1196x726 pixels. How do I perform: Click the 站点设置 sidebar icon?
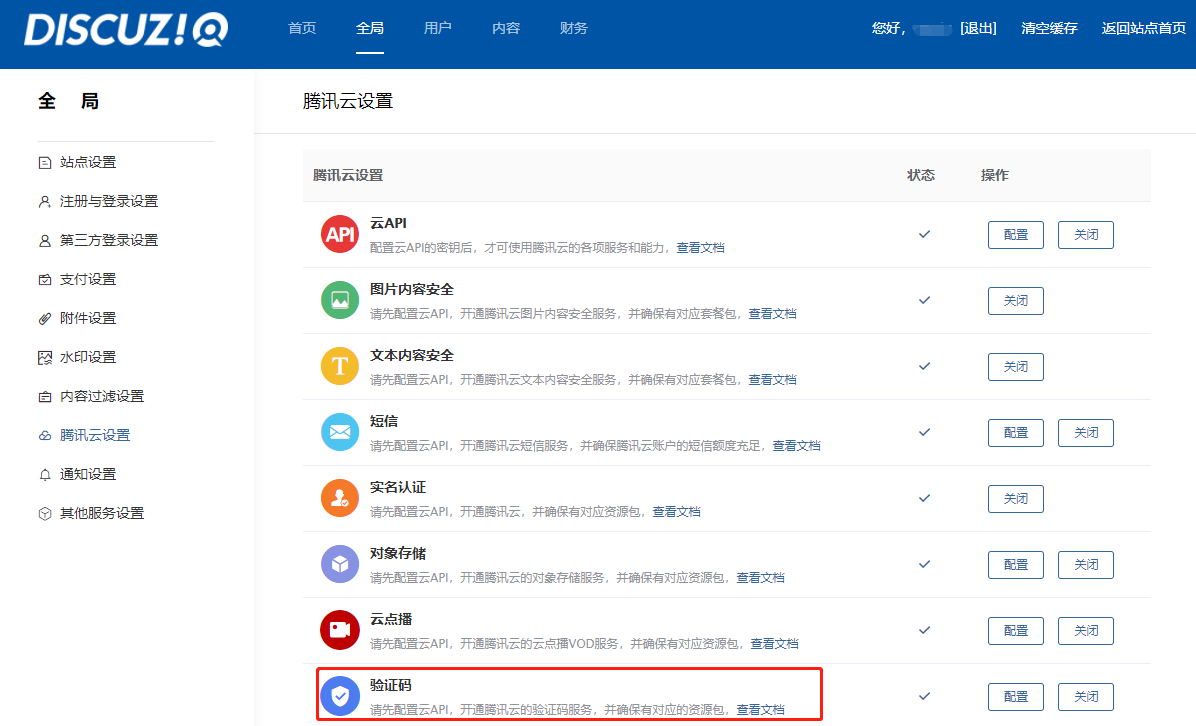(x=45, y=162)
